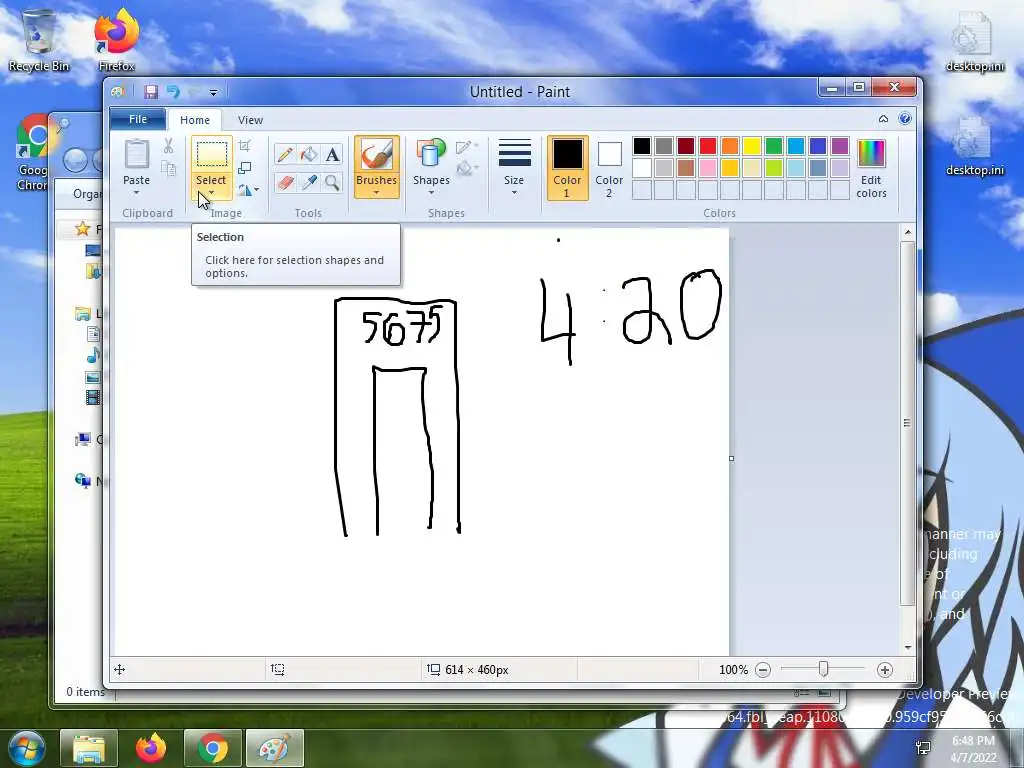This screenshot has height=768, width=1024.
Task: Click the Cut scissors icon
Action: point(168,146)
